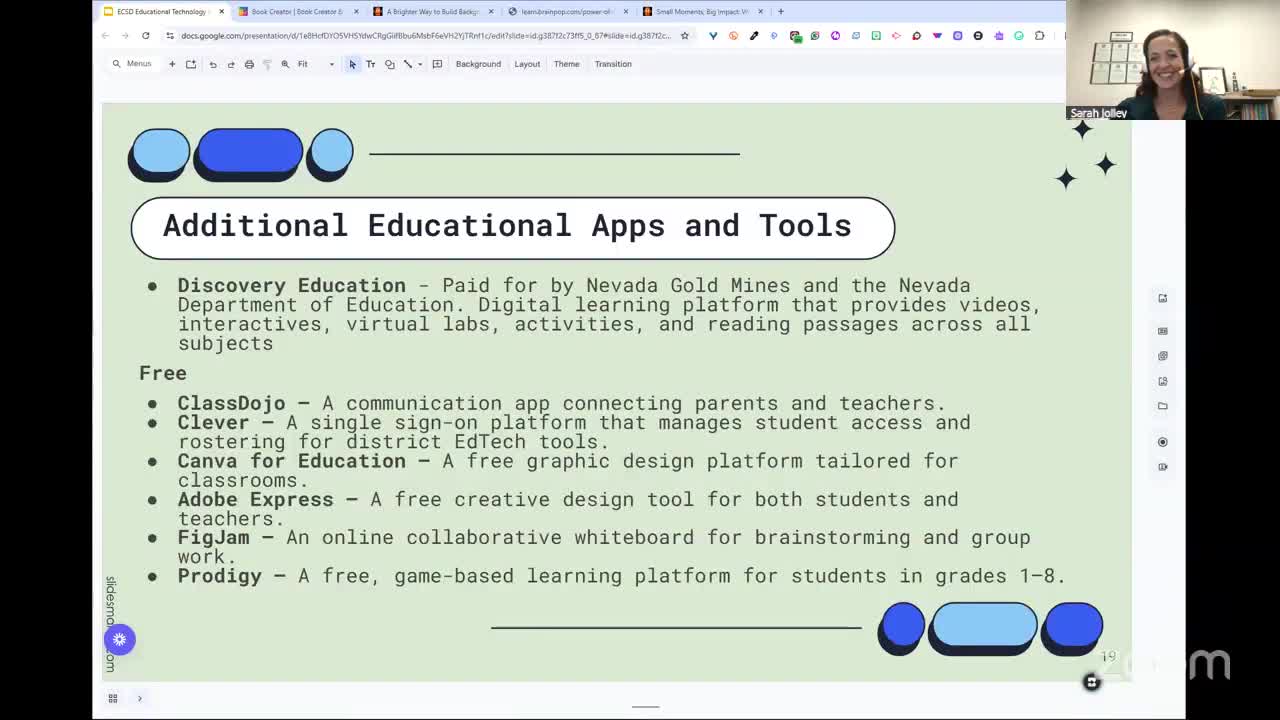The image size is (1280, 720).
Task: Open the folder icon in the right side panel
Action: click(1162, 406)
